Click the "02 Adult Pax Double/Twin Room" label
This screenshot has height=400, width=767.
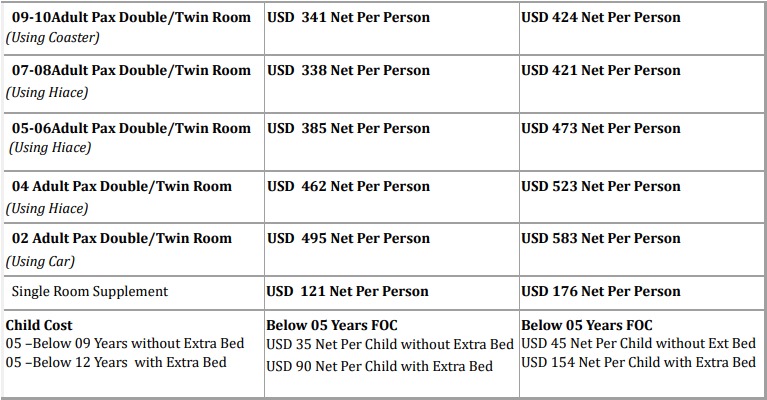click(x=121, y=239)
